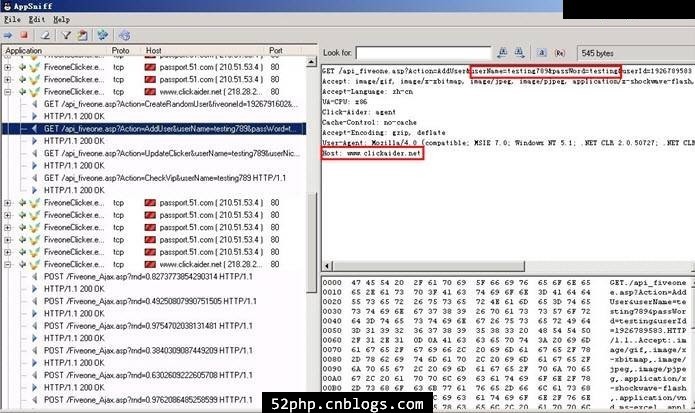Click arrow icon of POST rnd=0.8273773854290314 row
Screen dimensions: 695x413
[35, 277]
